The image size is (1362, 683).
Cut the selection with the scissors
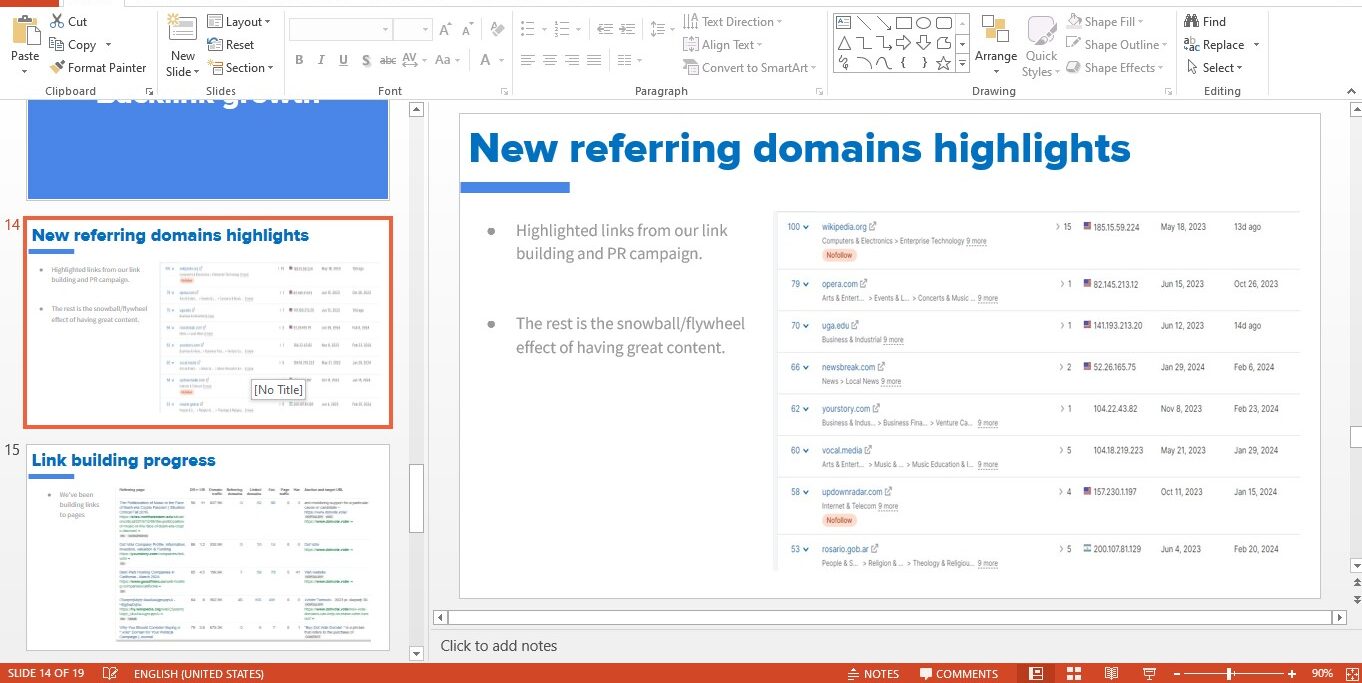click(x=69, y=21)
